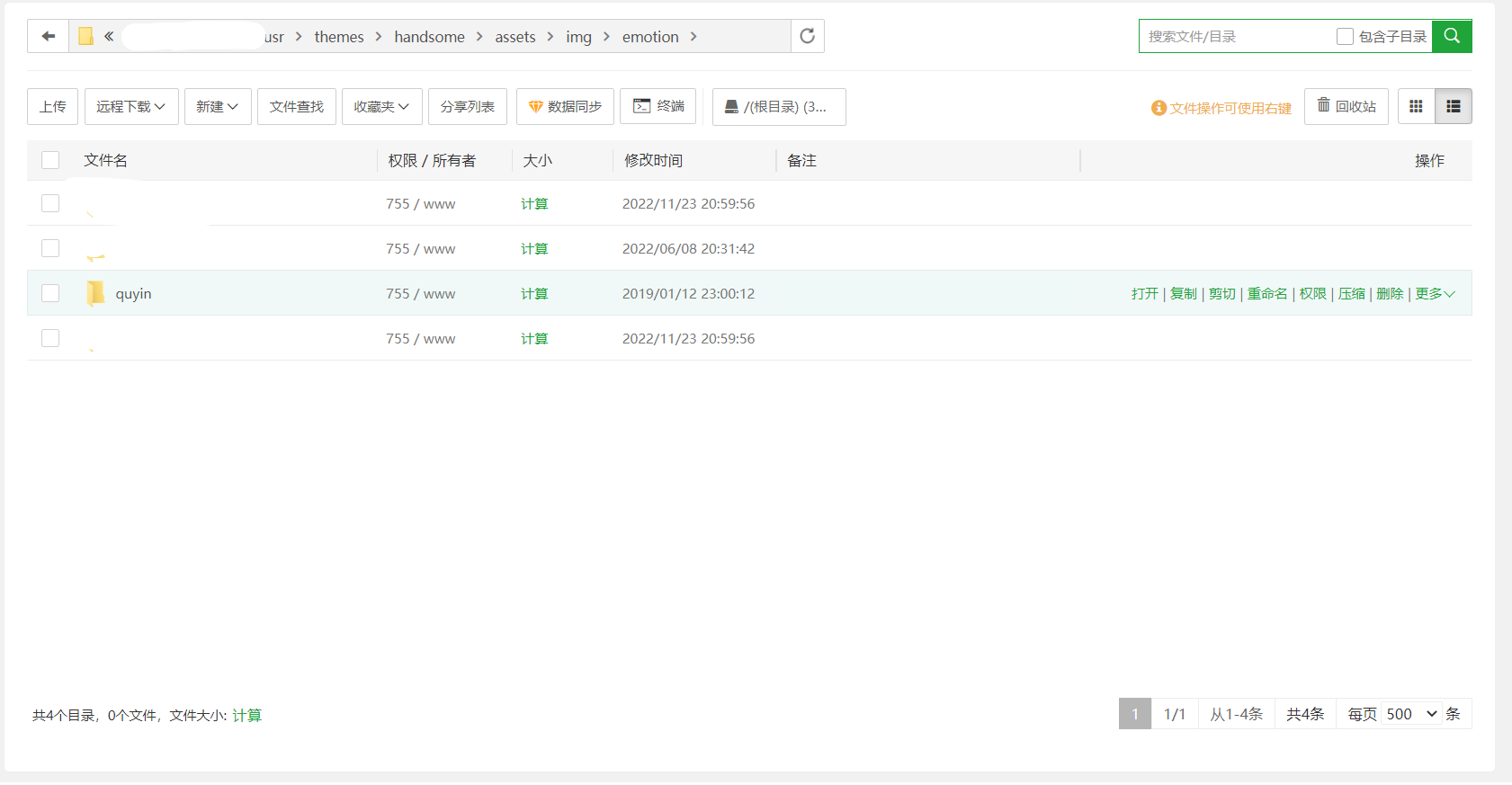Click the back arrow button
Image resolution: width=1512 pixels, height=785 pixels.
[49, 36]
